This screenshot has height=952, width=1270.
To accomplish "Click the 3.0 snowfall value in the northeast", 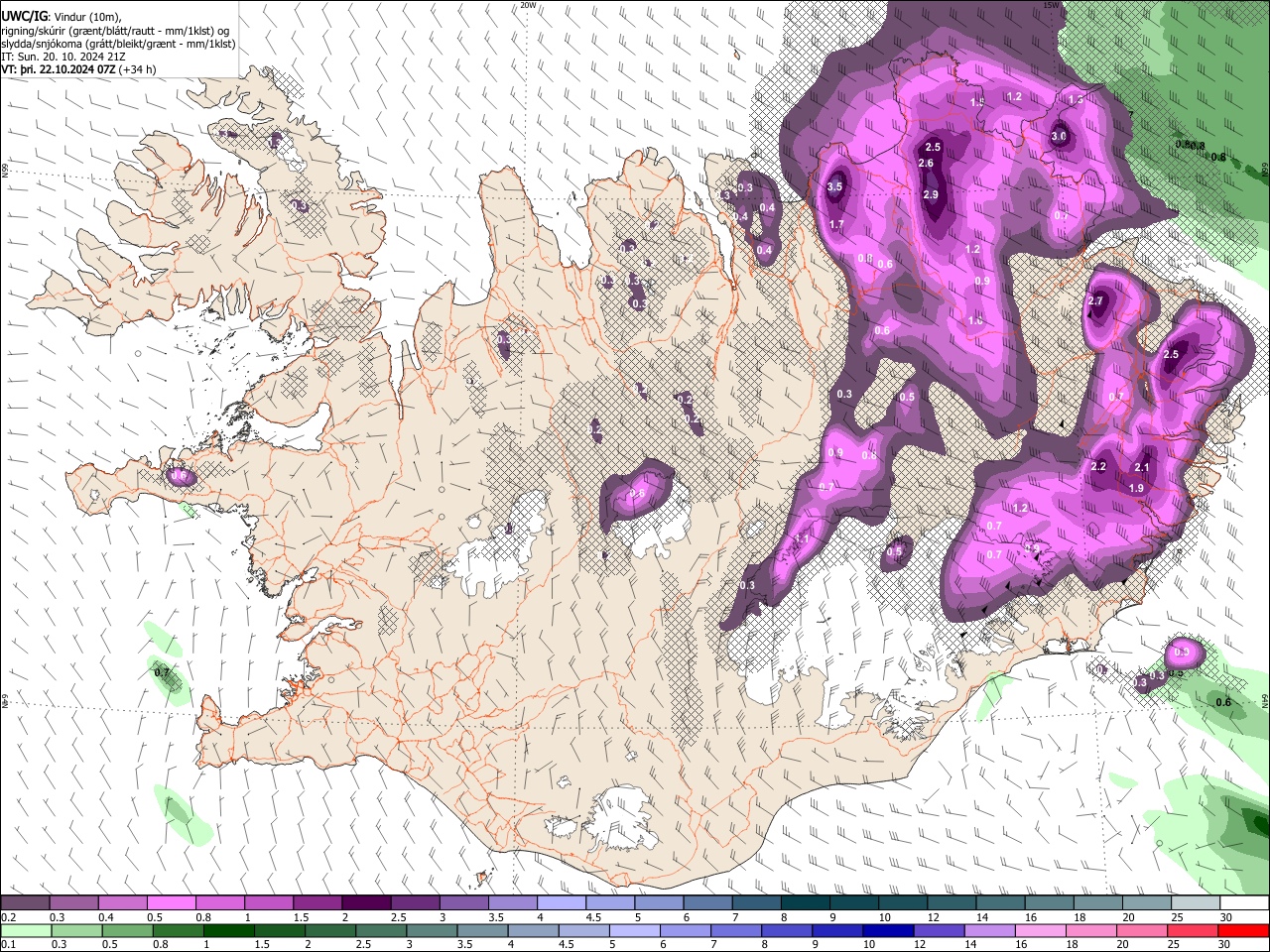I will 1059,137.
